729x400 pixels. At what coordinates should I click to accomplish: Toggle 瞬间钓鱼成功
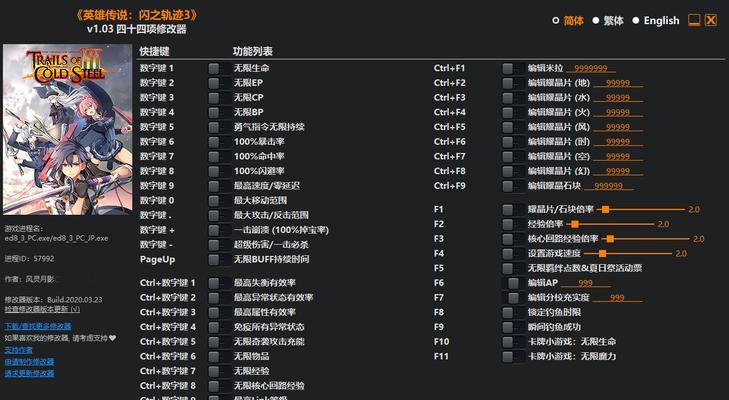pyautogui.click(x=513, y=327)
